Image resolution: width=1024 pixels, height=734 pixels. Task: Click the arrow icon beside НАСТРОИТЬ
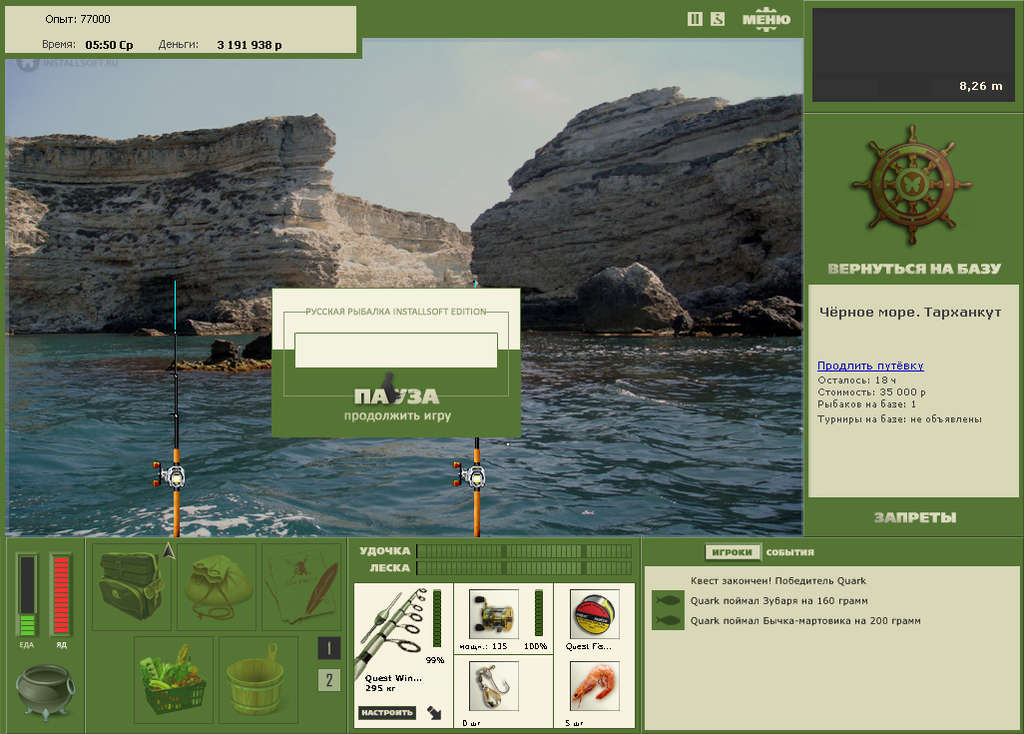(x=434, y=712)
